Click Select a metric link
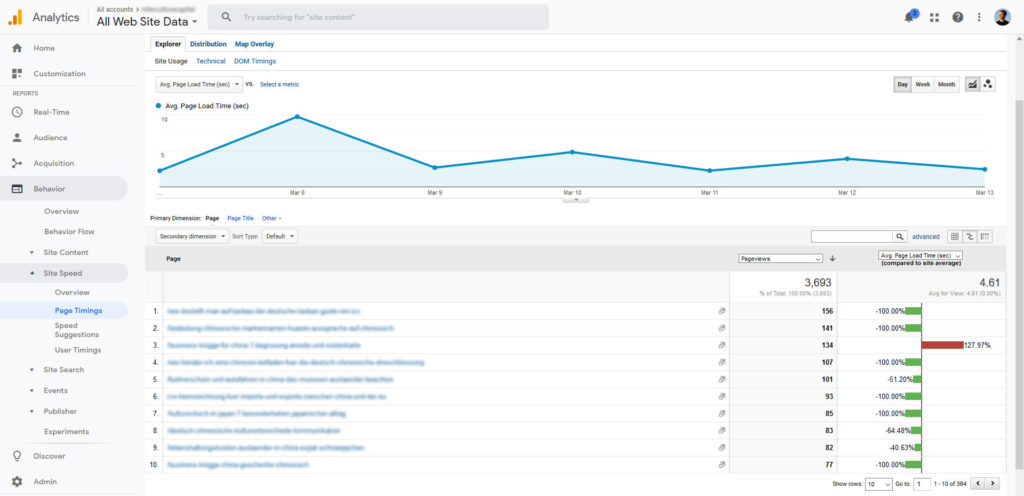The width and height of the screenshot is (1024, 496). (x=280, y=84)
